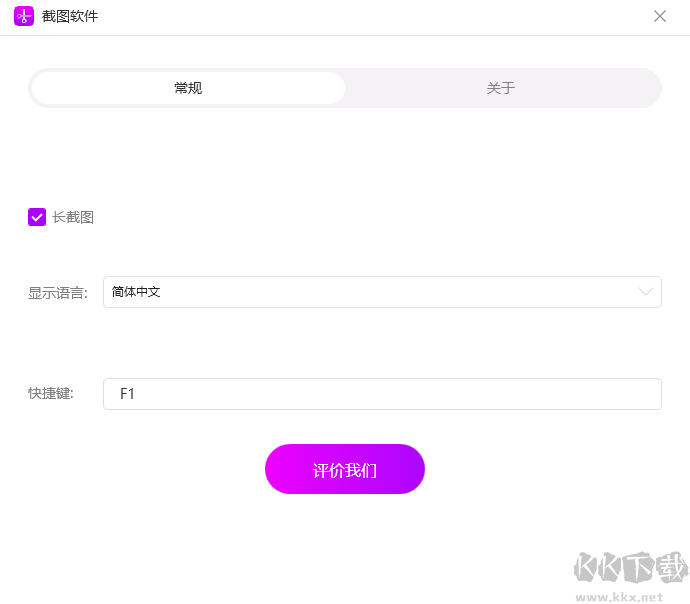Select the 简体中文 language value
The image size is (690, 604).
tap(136, 292)
